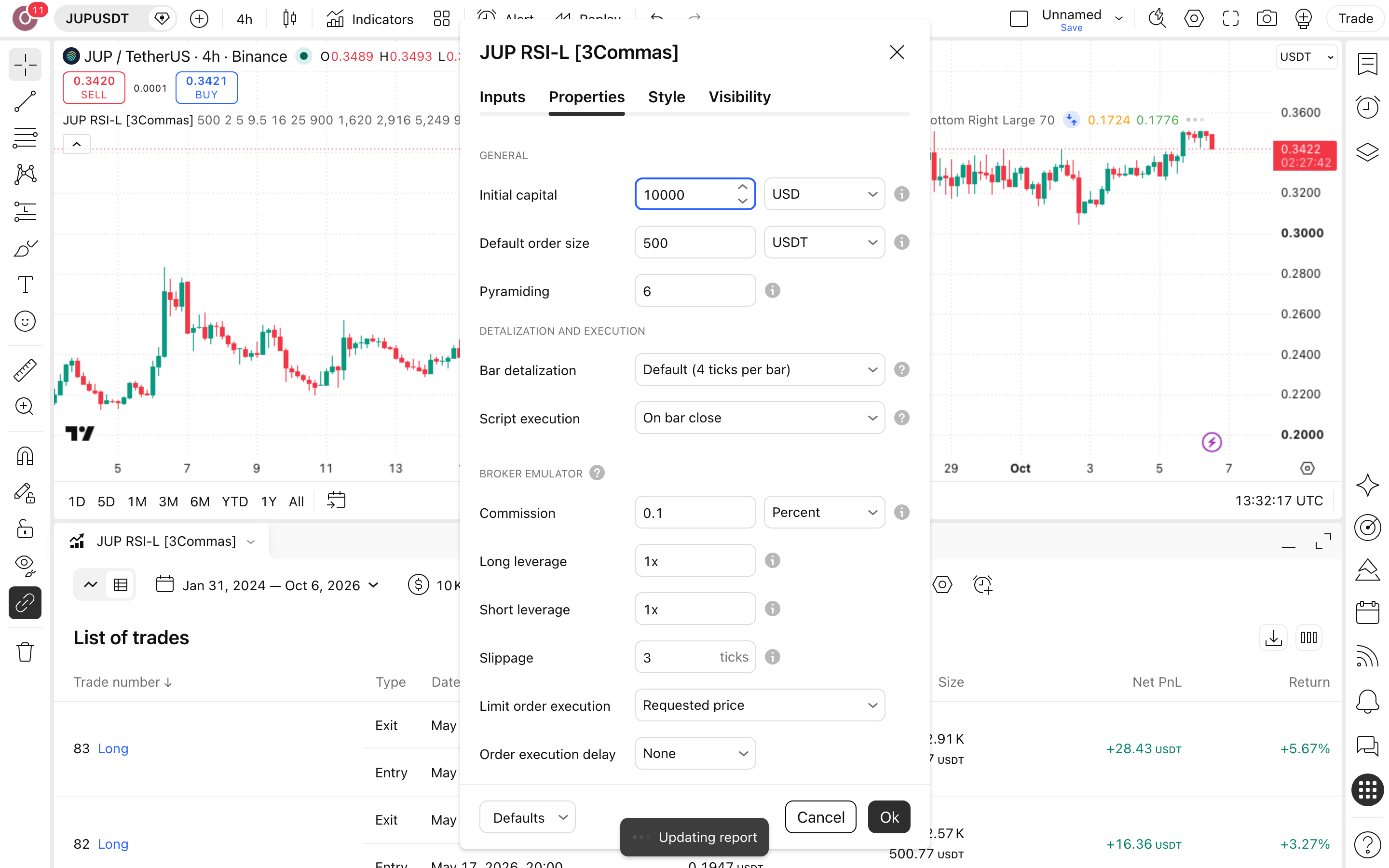Open the Long link of trade 83
This screenshot has height=868, width=1389.
tap(113, 748)
